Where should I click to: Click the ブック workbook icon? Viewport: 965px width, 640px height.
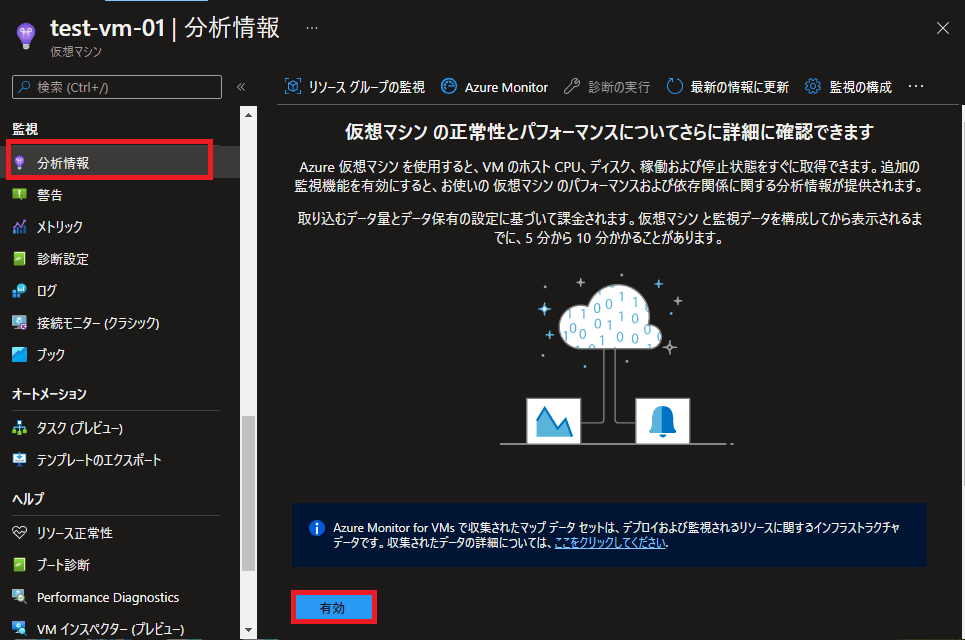pos(20,354)
